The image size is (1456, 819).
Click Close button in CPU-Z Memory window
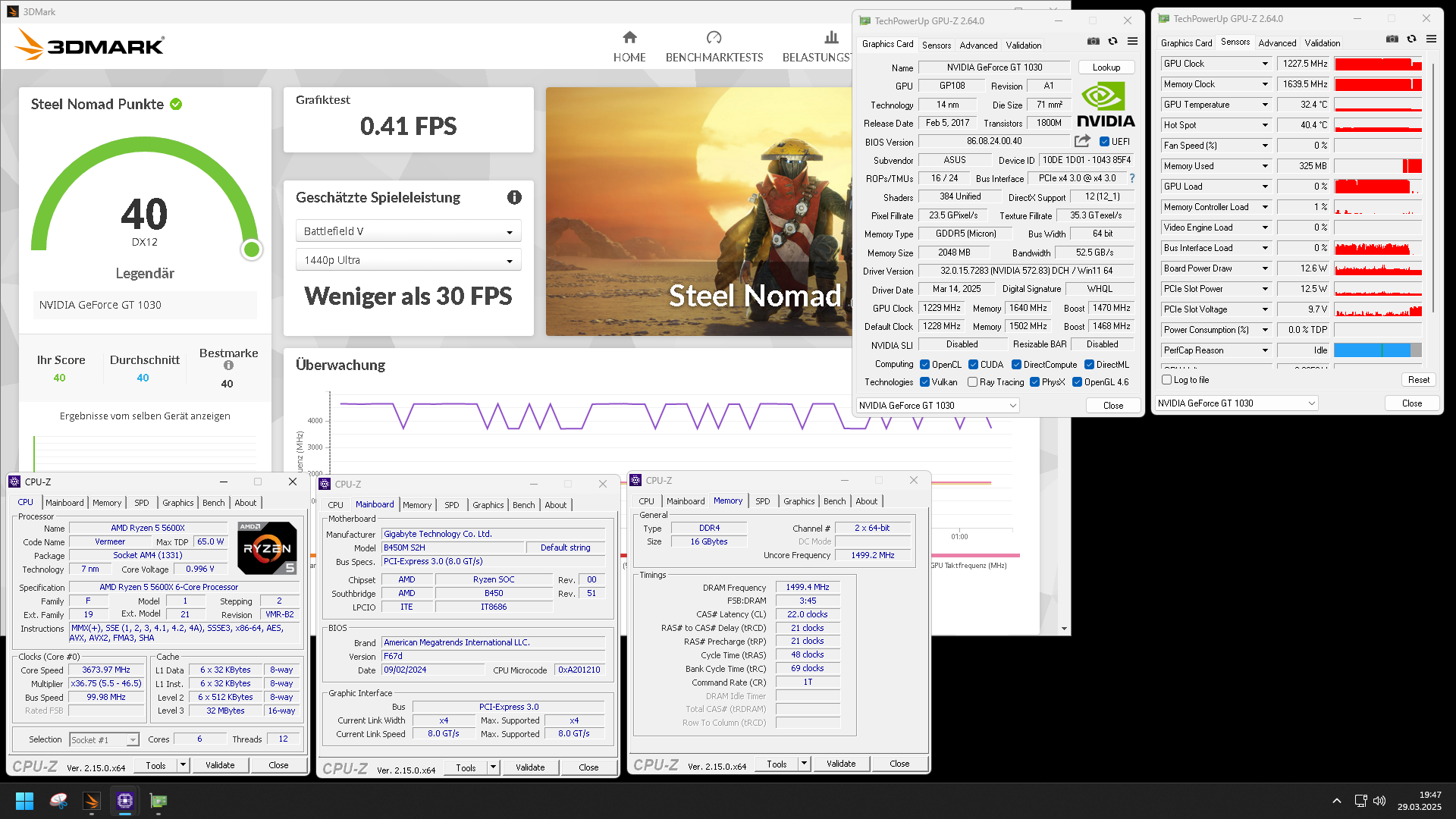tap(899, 764)
